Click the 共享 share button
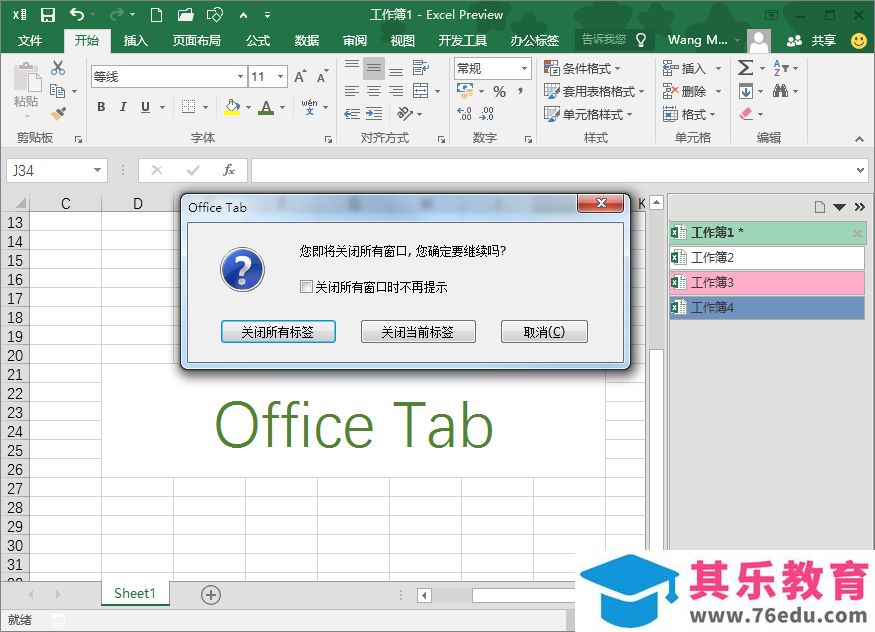This screenshot has width=875, height=632. coord(811,40)
